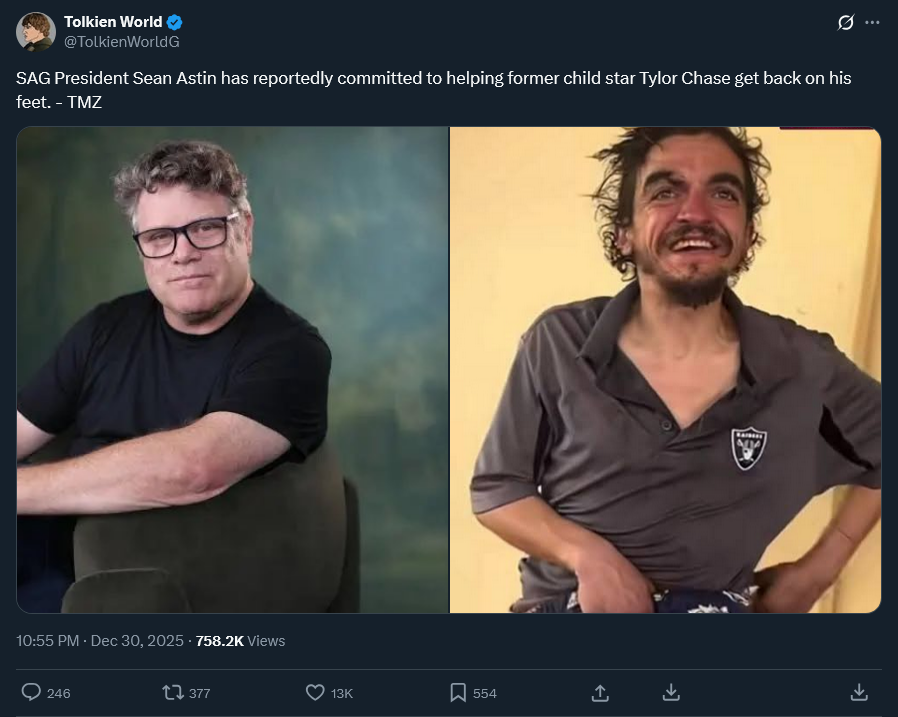The height and width of the screenshot is (717, 898).
Task: Like the post with the heart icon
Action: 315,693
